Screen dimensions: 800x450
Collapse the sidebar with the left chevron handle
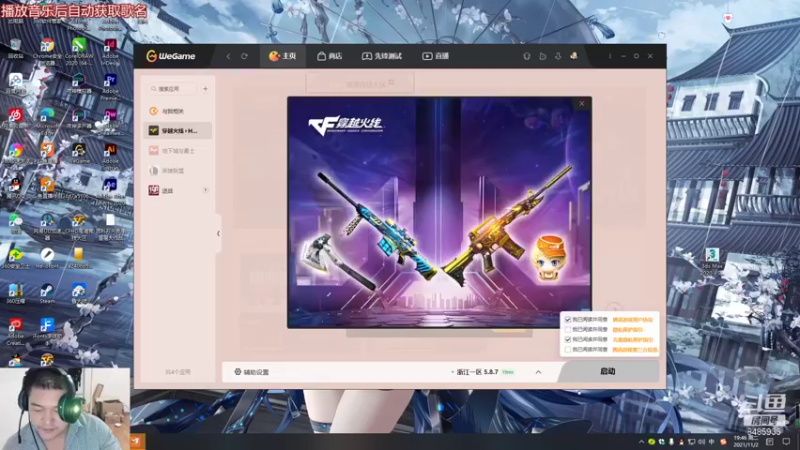(218, 234)
